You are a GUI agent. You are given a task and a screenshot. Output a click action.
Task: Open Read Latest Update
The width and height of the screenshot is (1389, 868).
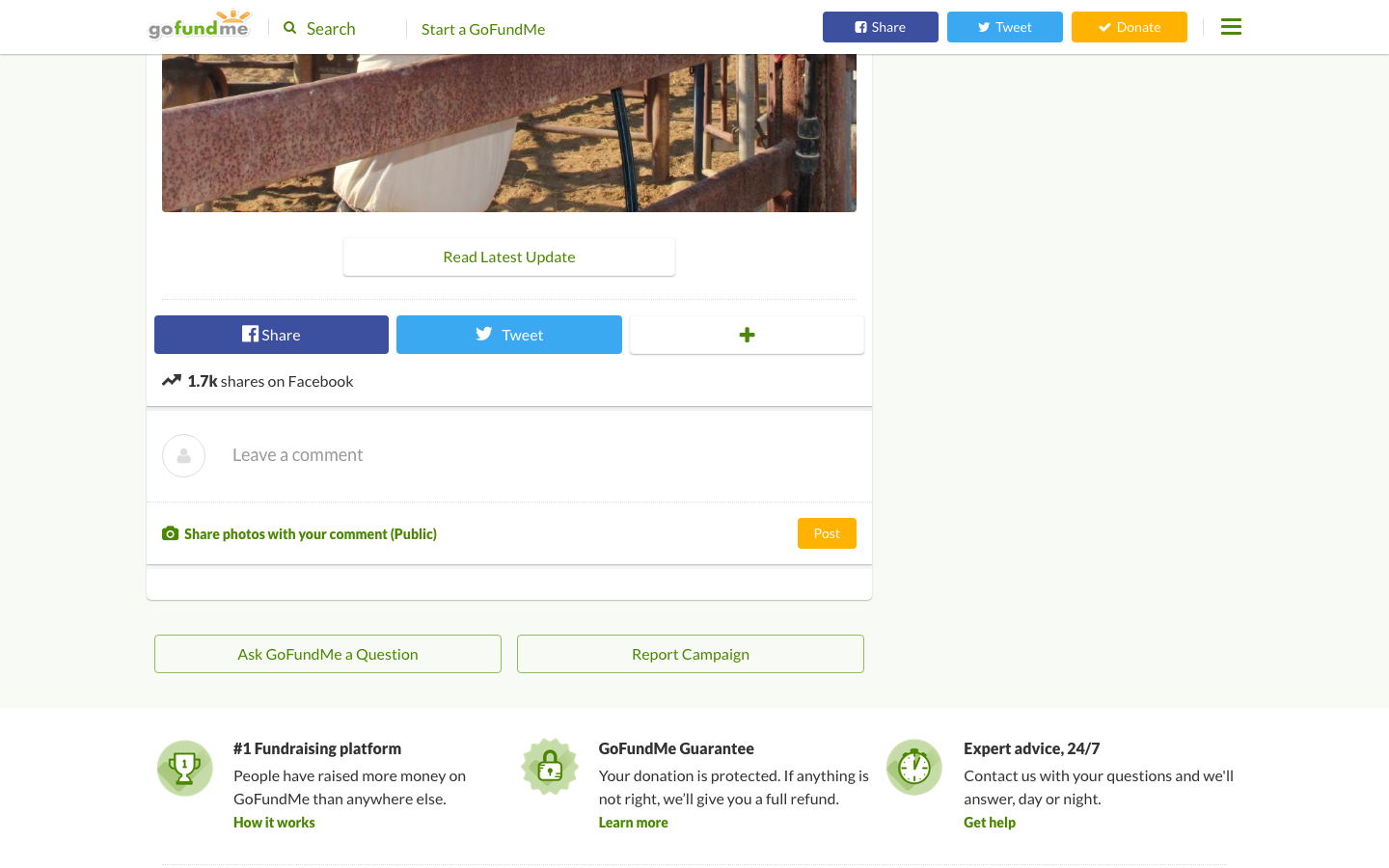[x=509, y=258]
